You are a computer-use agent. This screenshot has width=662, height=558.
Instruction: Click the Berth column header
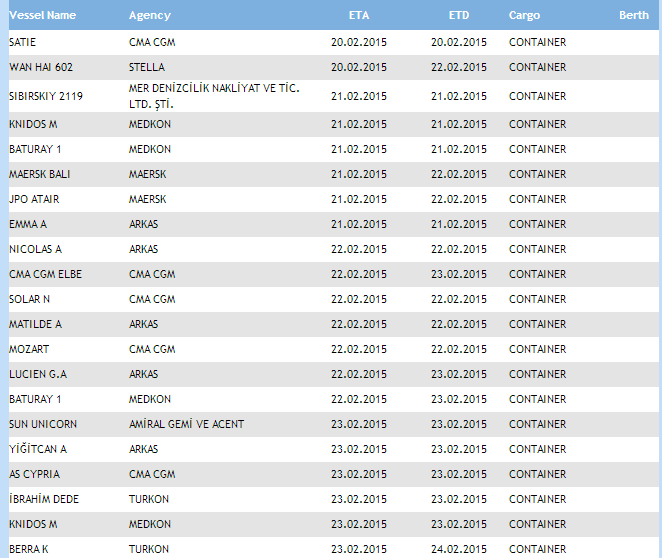point(633,16)
